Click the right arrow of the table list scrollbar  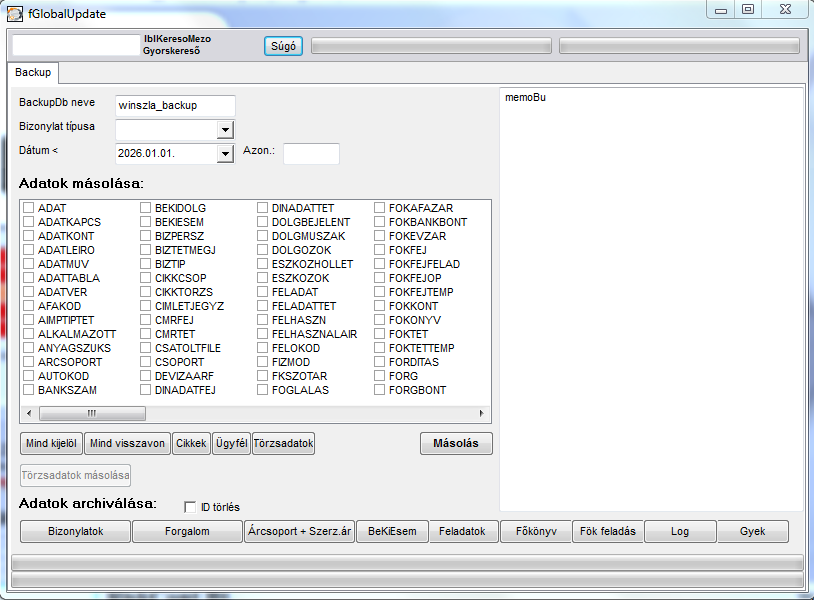(482, 413)
